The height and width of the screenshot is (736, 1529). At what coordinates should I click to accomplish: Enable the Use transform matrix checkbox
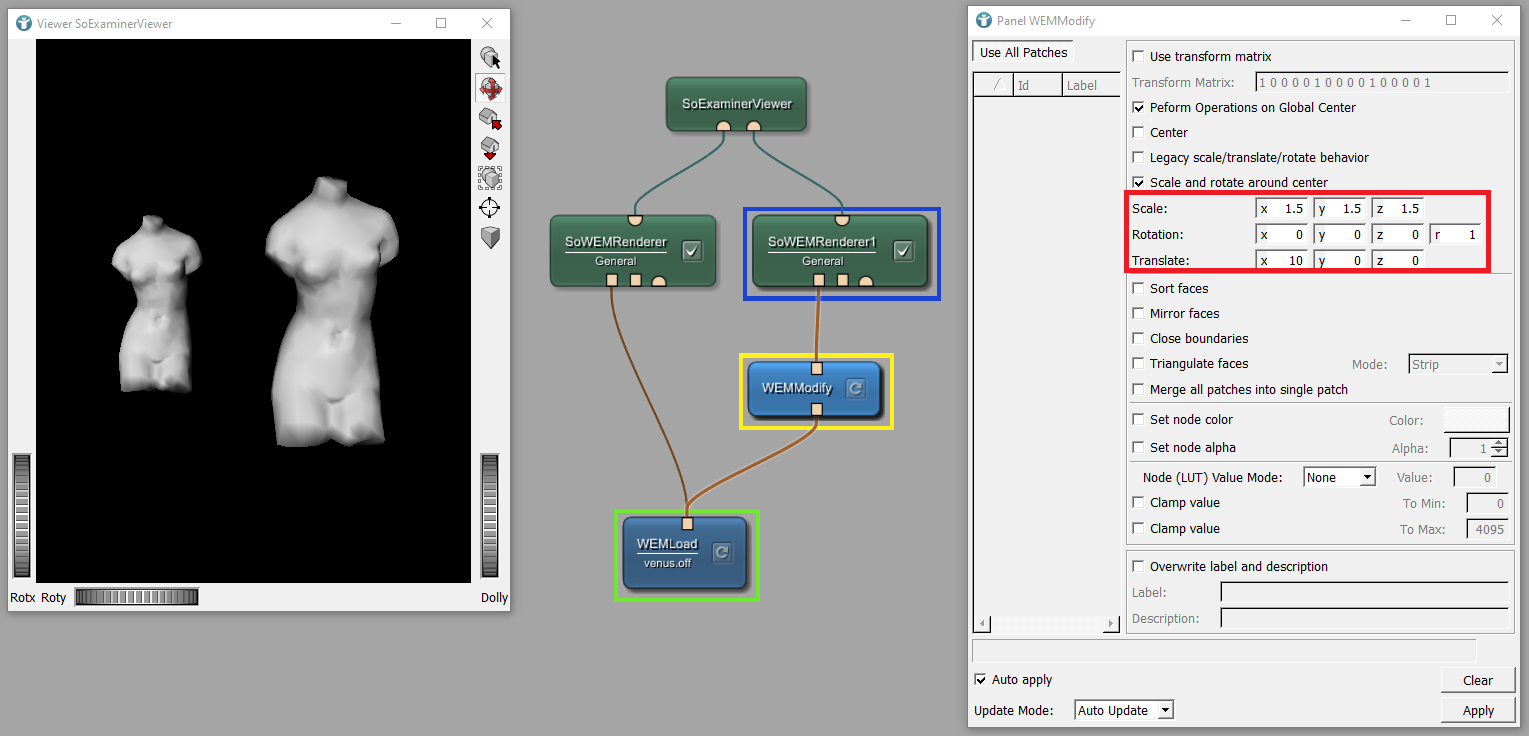1138,57
